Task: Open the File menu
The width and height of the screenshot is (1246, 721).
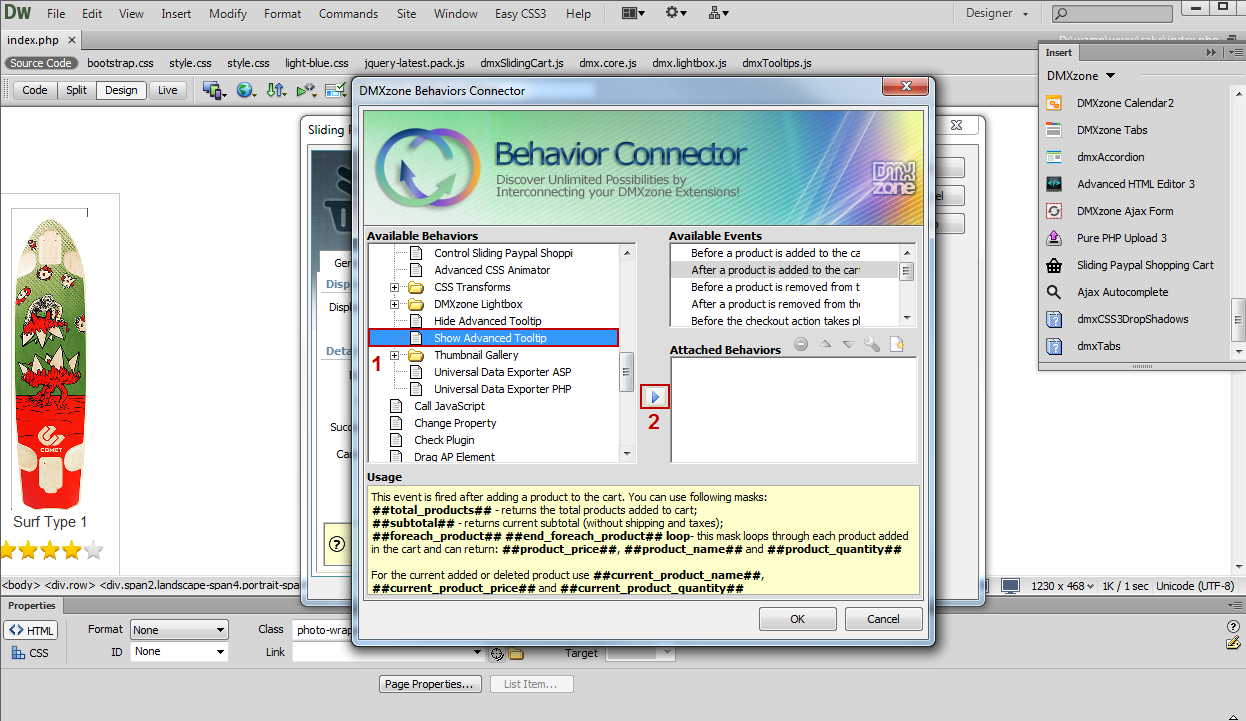Action: pos(56,14)
